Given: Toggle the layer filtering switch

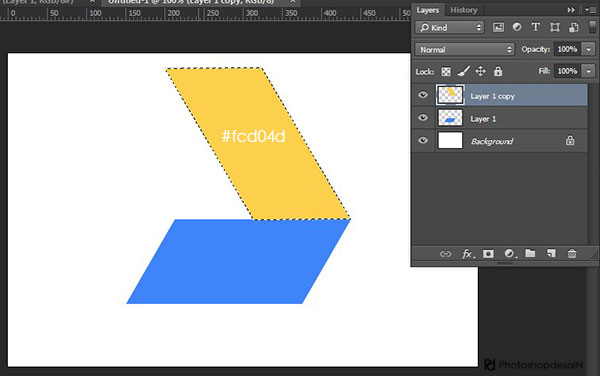Looking at the screenshot, I should pyautogui.click(x=592, y=27).
